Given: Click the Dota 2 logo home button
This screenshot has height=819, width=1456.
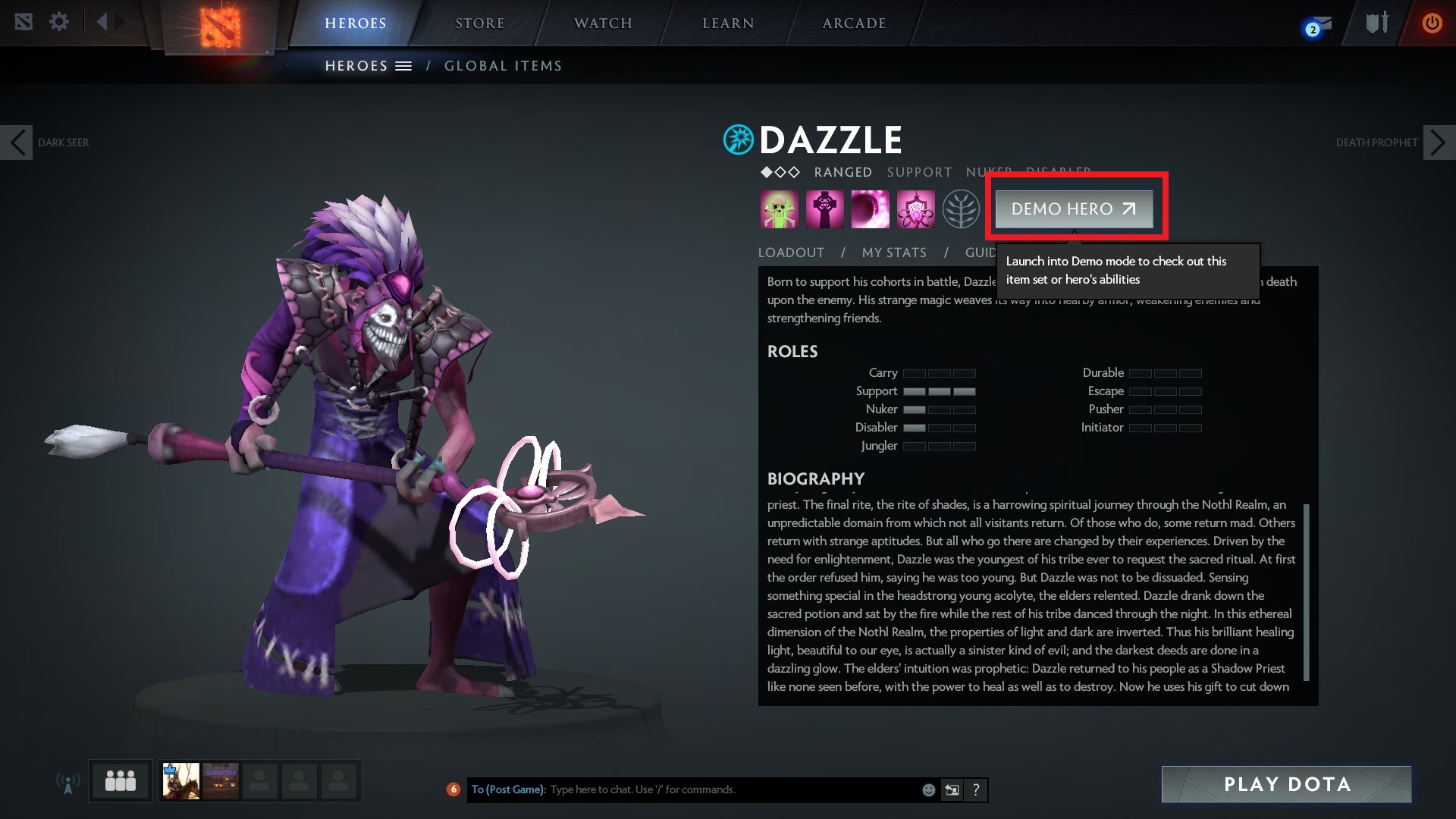Looking at the screenshot, I should tap(219, 27).
